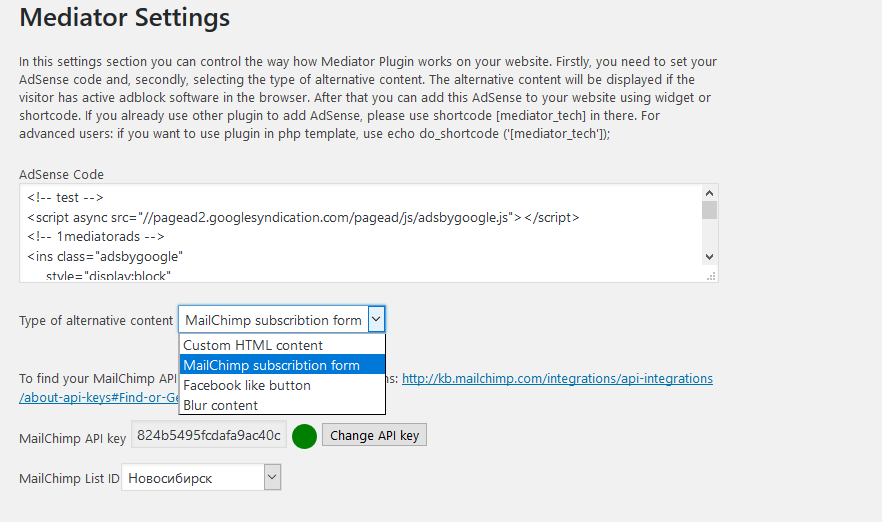Click the Mediator Settings heading
The image size is (882, 522).
click(125, 17)
